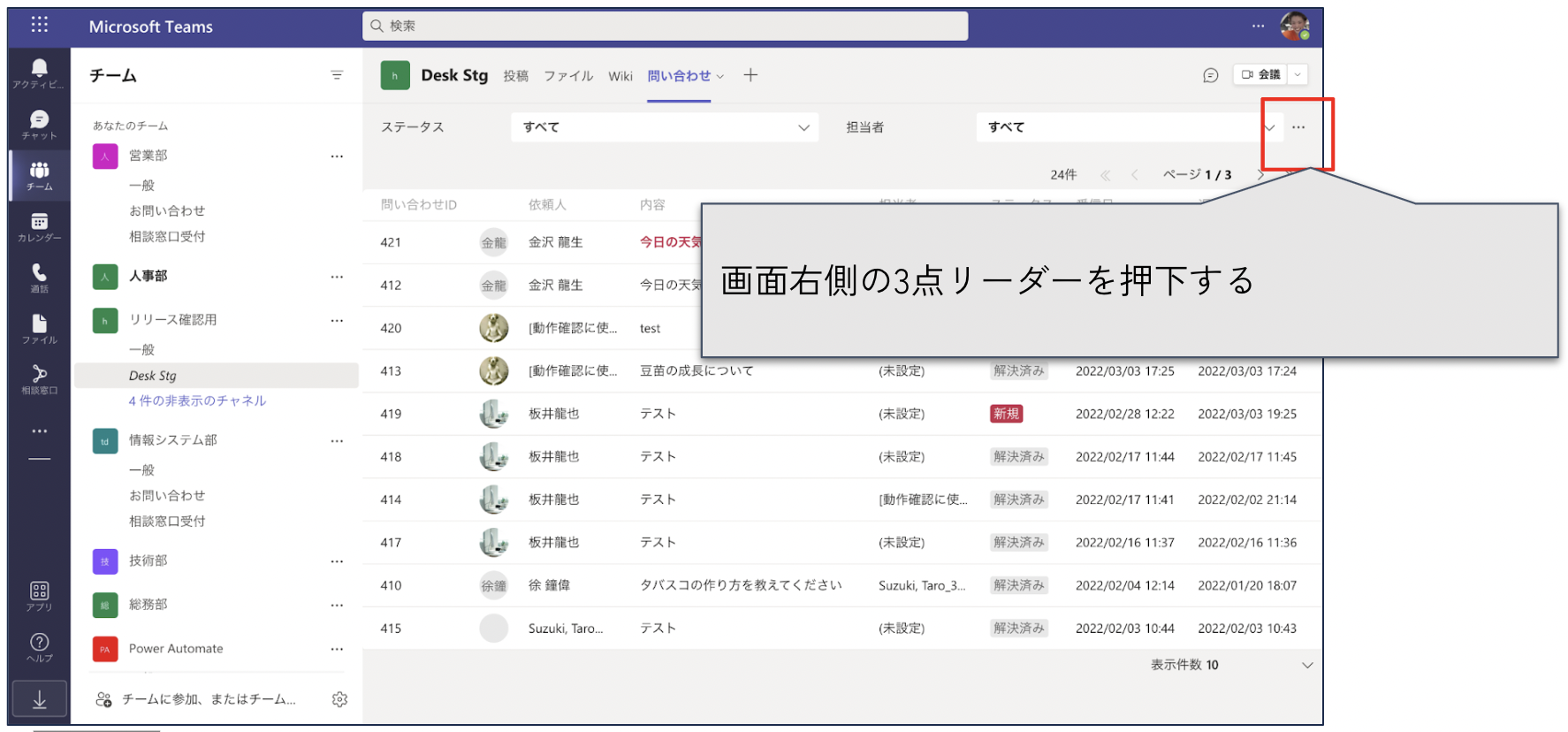This screenshot has height=732, width=1568.
Task: Open 情報システム部 相談窓口受付 channel
Action: (x=167, y=521)
